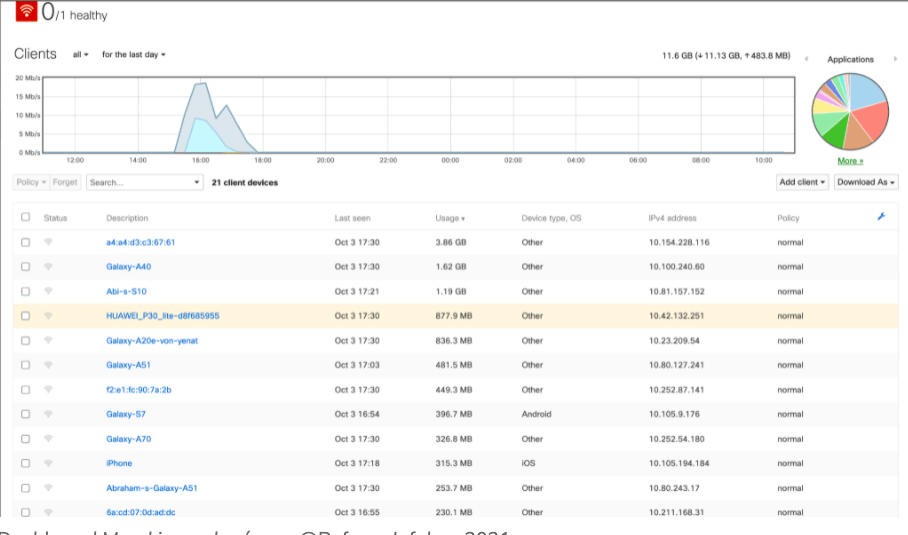Open the Download As dropdown

866,182
